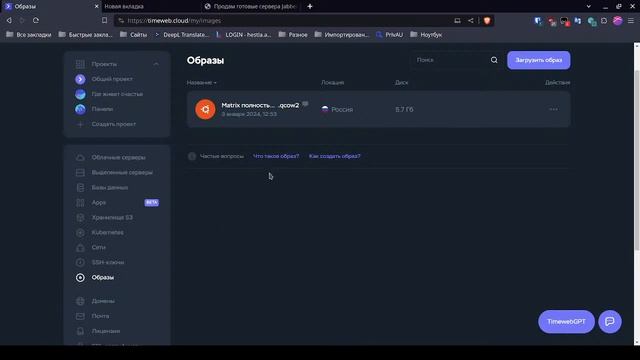Open the Как создать образ? link
The image size is (640, 360).
[x=335, y=156]
